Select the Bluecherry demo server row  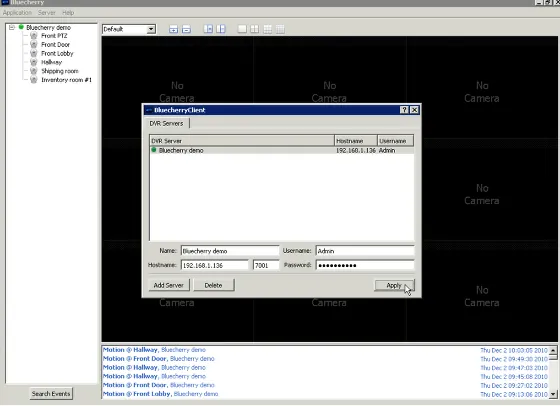tap(282, 150)
